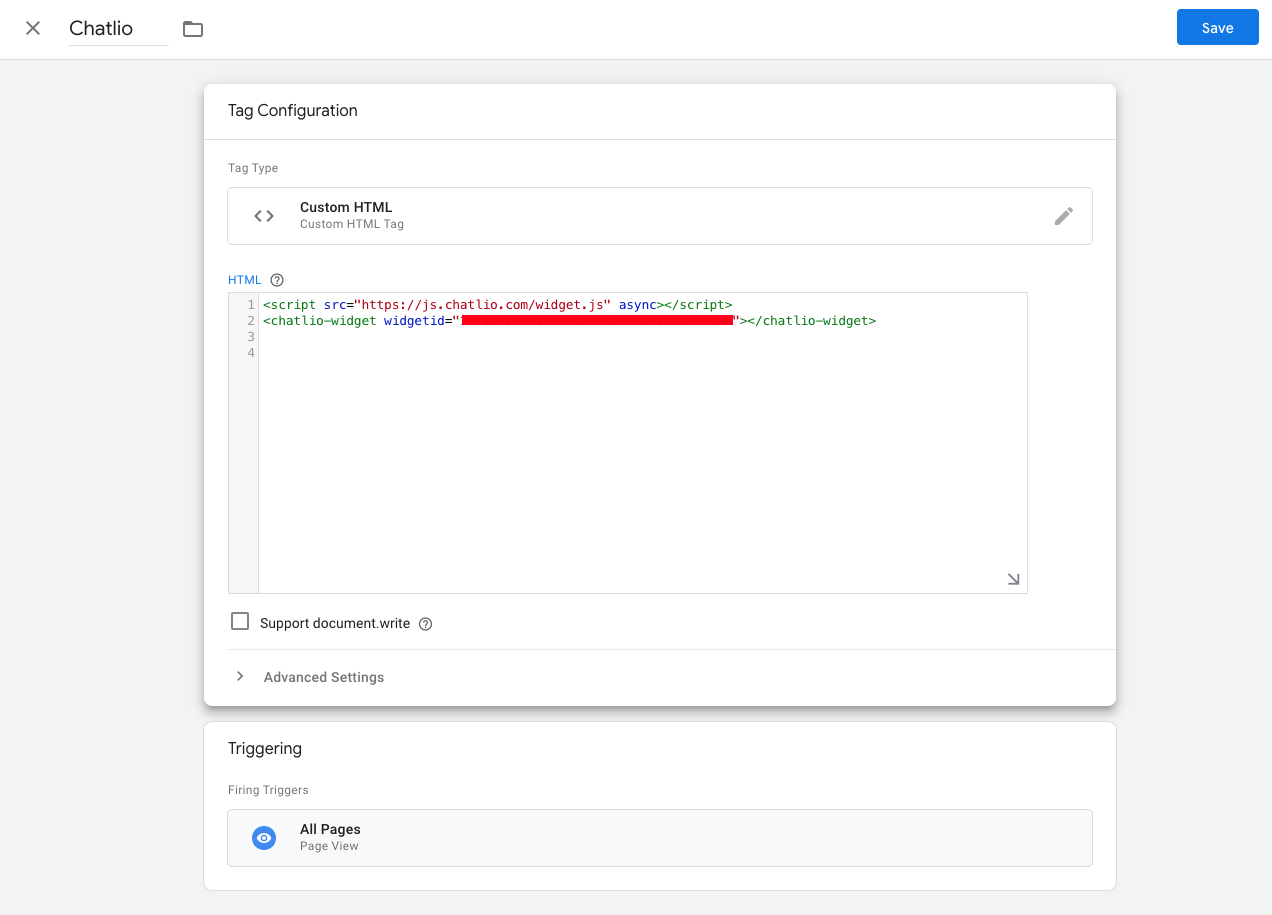Click into the HTML code editor area
Image resolution: width=1272 pixels, height=915 pixels.
(x=642, y=442)
